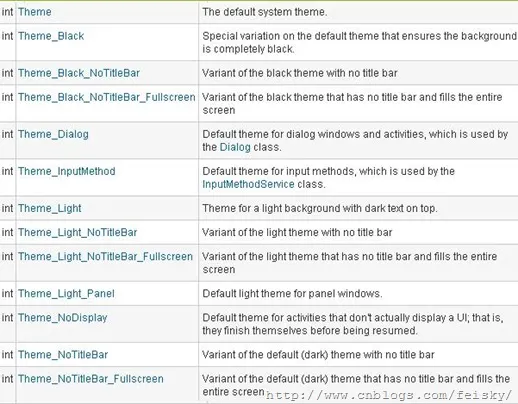Select the 'int' cell beside Theme_Light_Panel
The height and width of the screenshot is (404, 518).
(x=7, y=294)
